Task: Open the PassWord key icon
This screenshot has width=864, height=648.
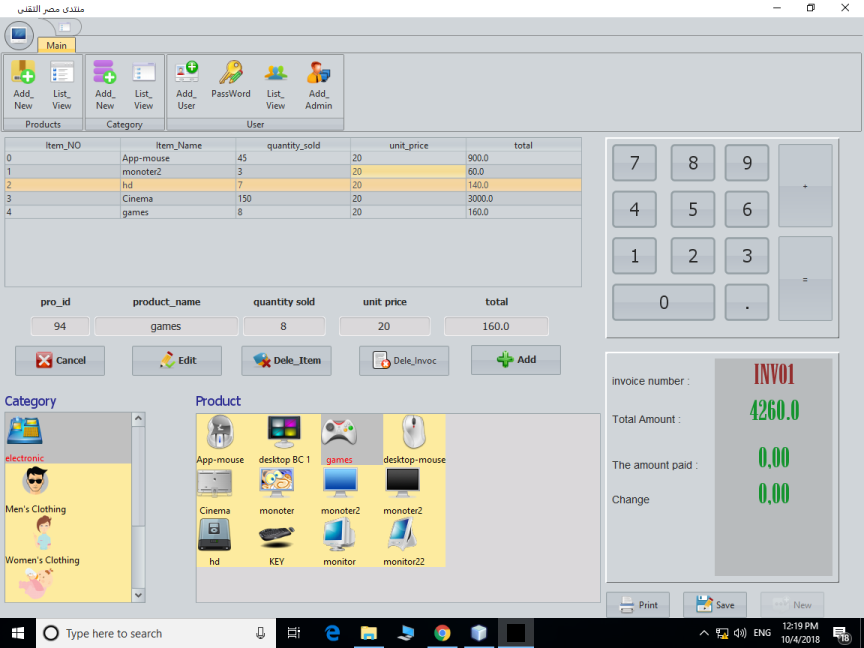Action: pos(231,80)
